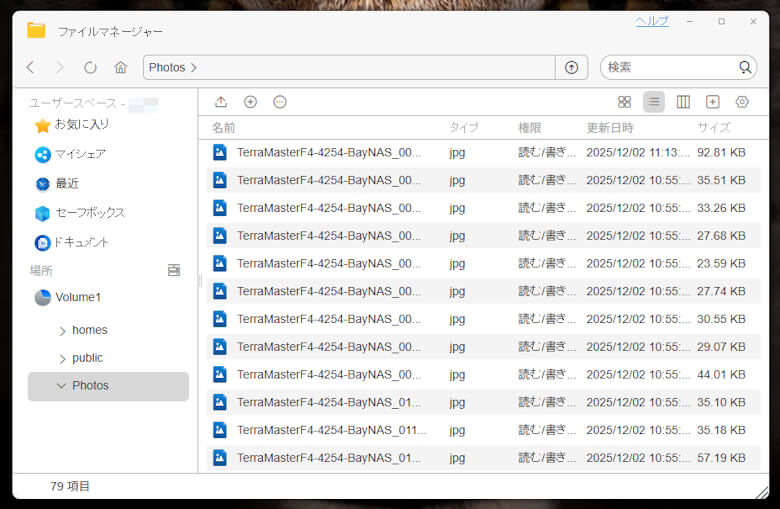Viewport: 780px width, 509px height.
Task: Click the storage icon next to 場所
Action: click(174, 270)
